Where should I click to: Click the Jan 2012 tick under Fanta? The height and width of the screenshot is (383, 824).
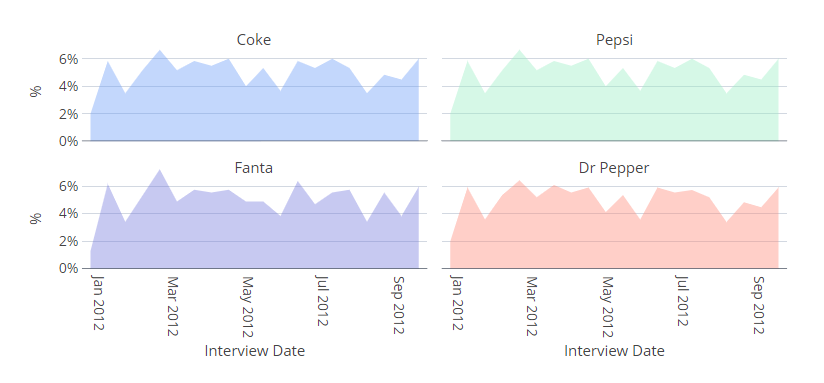click(x=98, y=303)
